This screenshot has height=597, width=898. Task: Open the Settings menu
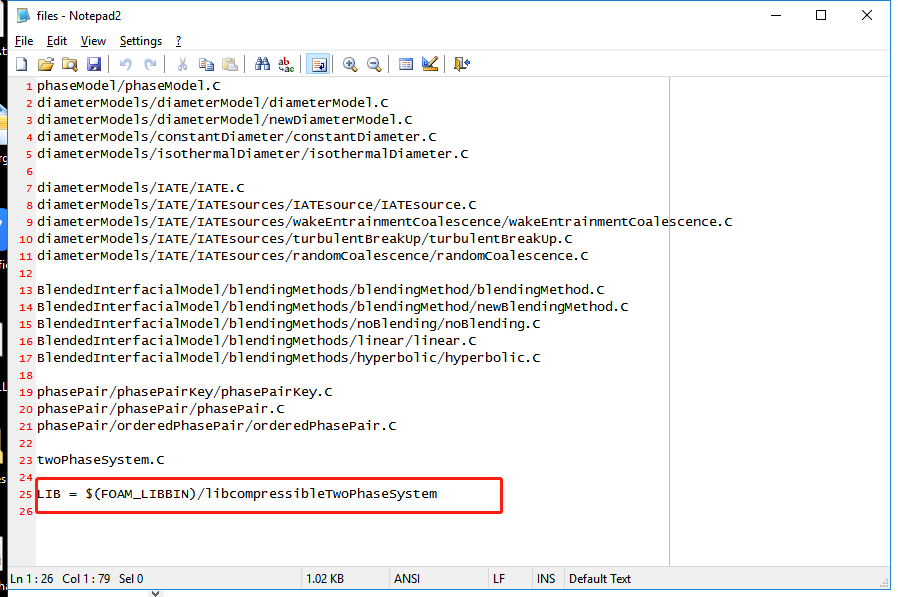[x=140, y=41]
